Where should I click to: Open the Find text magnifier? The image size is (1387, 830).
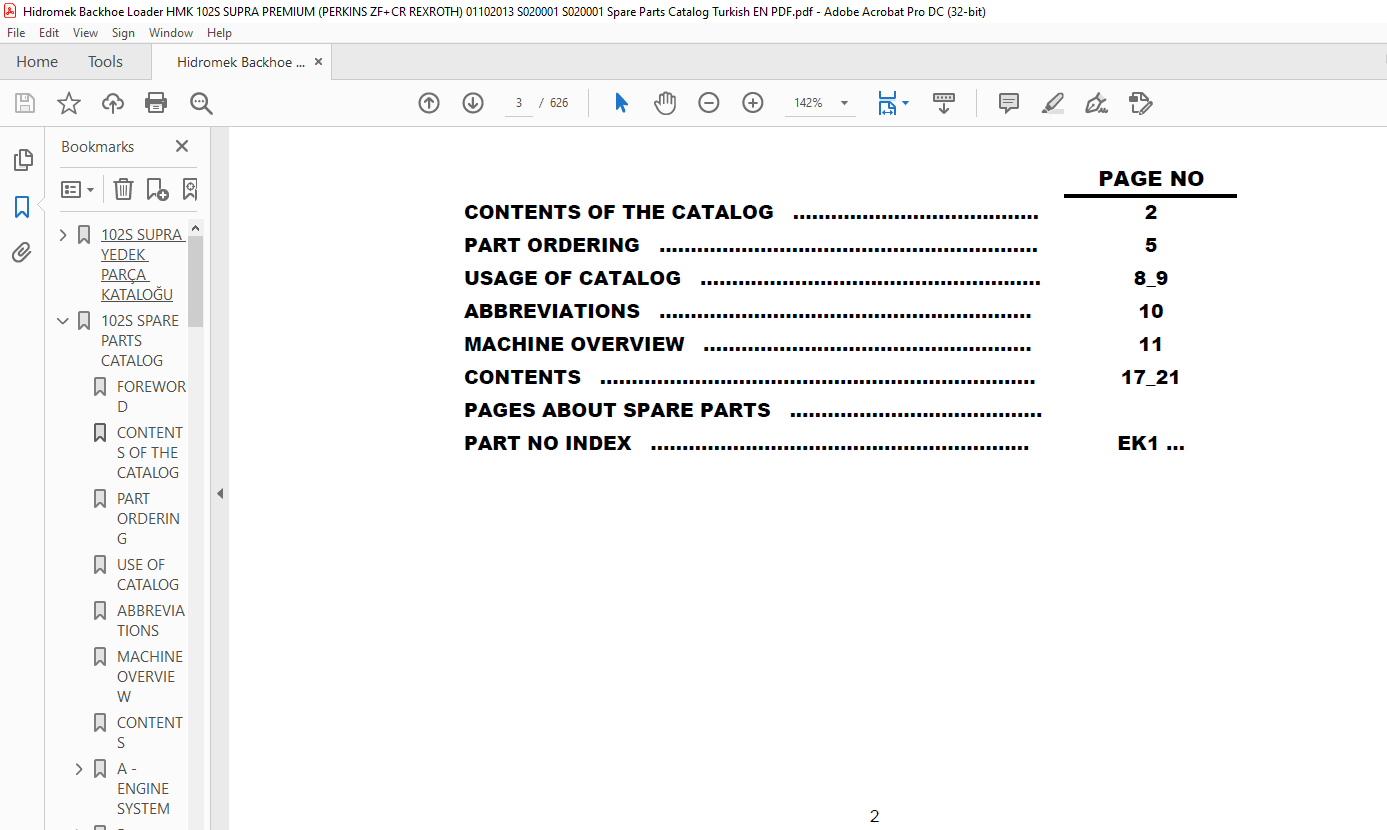coord(201,103)
